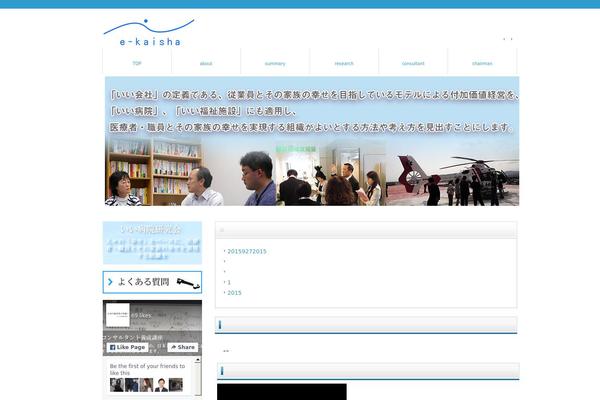The height and width of the screenshot is (400, 600).
Task: Click the Facebook page profile picture
Action: click(118, 315)
